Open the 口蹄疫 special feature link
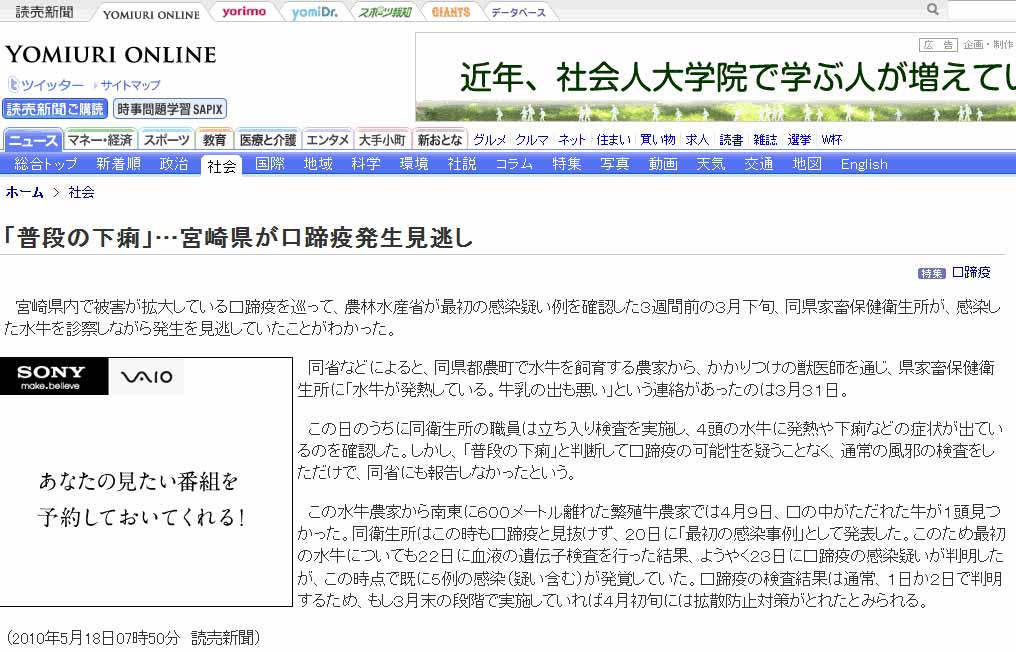Image resolution: width=1016 pixels, height=652 pixels. (971, 272)
